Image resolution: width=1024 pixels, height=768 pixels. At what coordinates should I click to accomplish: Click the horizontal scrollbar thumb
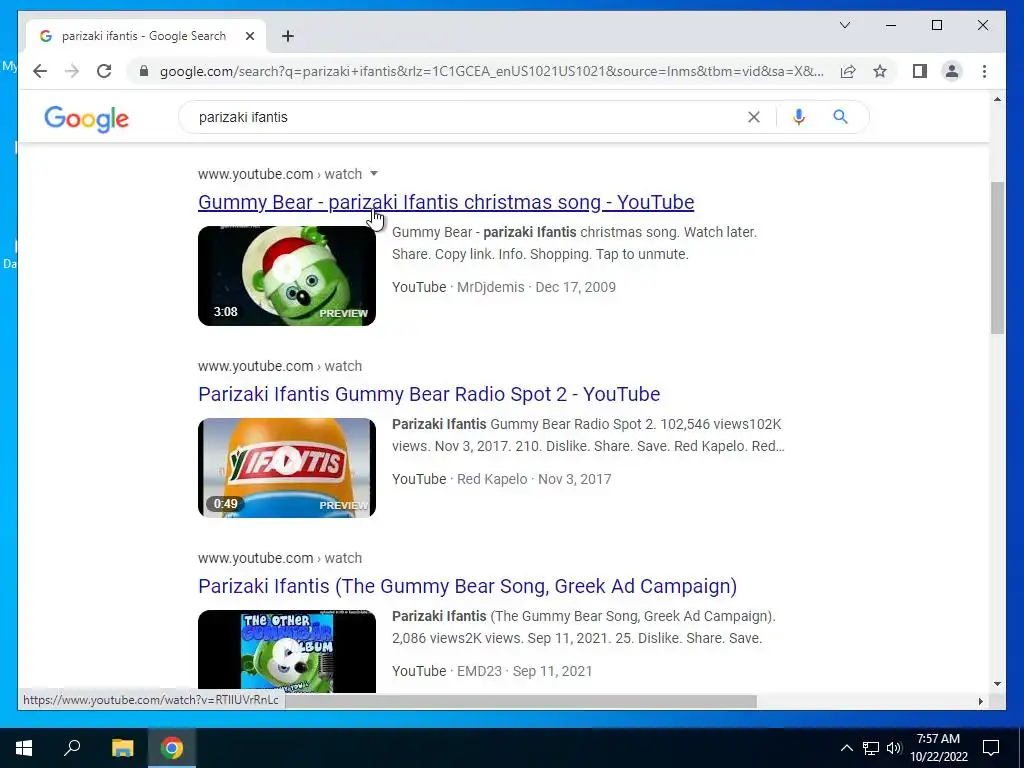(520, 701)
